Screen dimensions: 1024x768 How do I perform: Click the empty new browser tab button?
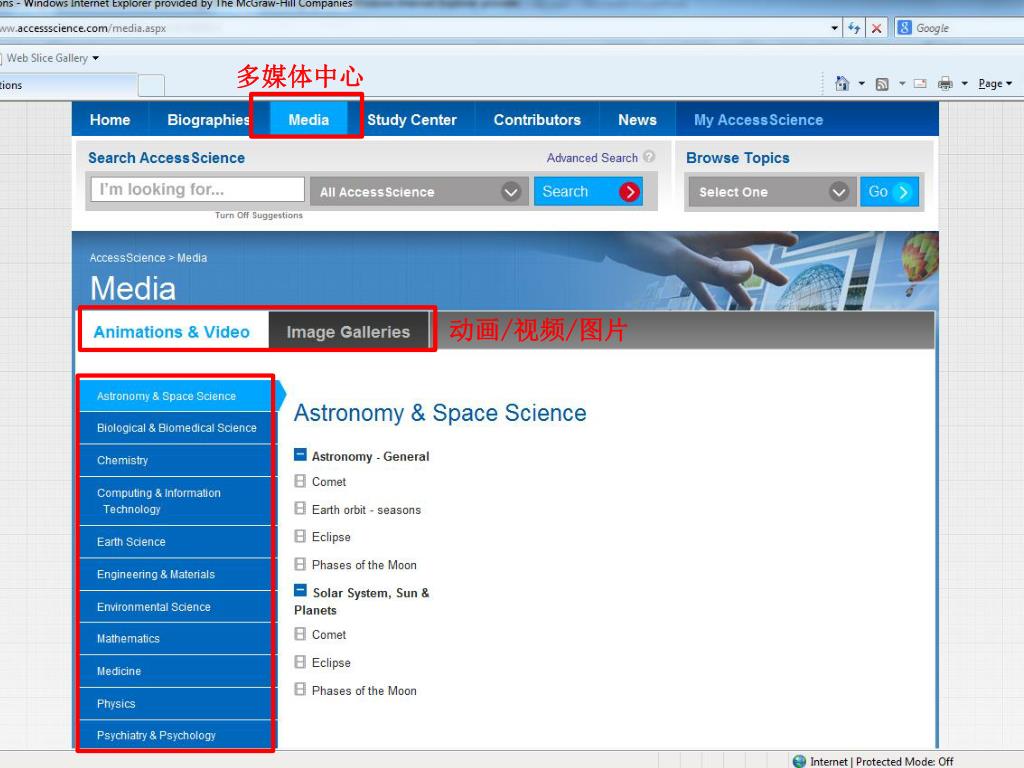pyautogui.click(x=152, y=86)
